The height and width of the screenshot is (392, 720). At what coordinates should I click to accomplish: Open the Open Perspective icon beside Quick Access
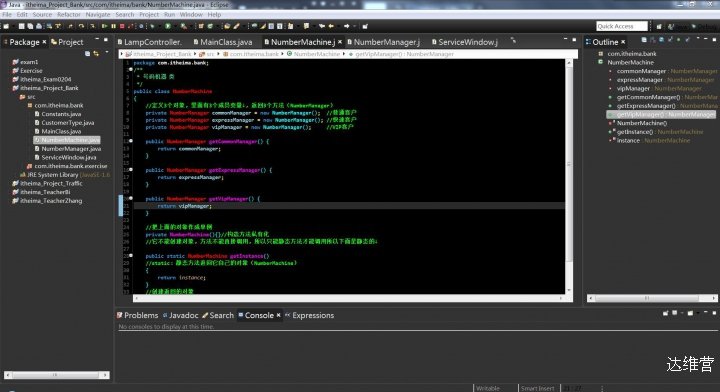[x=659, y=26]
